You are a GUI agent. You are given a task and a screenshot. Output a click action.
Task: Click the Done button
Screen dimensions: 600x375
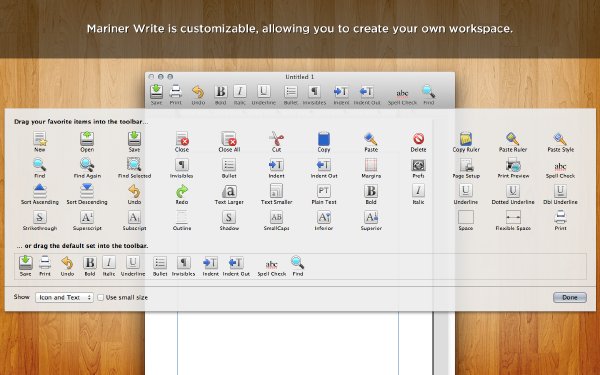(569, 297)
